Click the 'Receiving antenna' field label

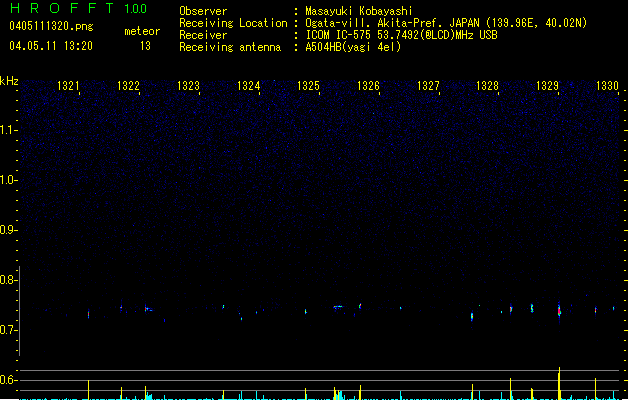tap(230, 47)
